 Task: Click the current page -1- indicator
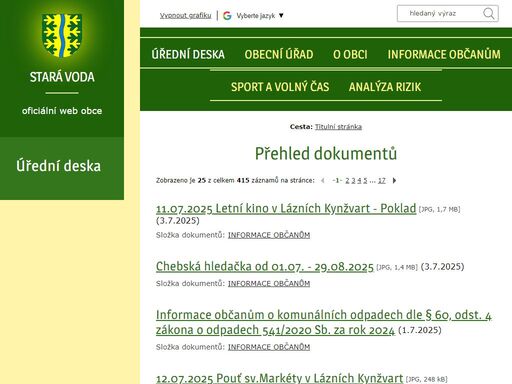(337, 180)
